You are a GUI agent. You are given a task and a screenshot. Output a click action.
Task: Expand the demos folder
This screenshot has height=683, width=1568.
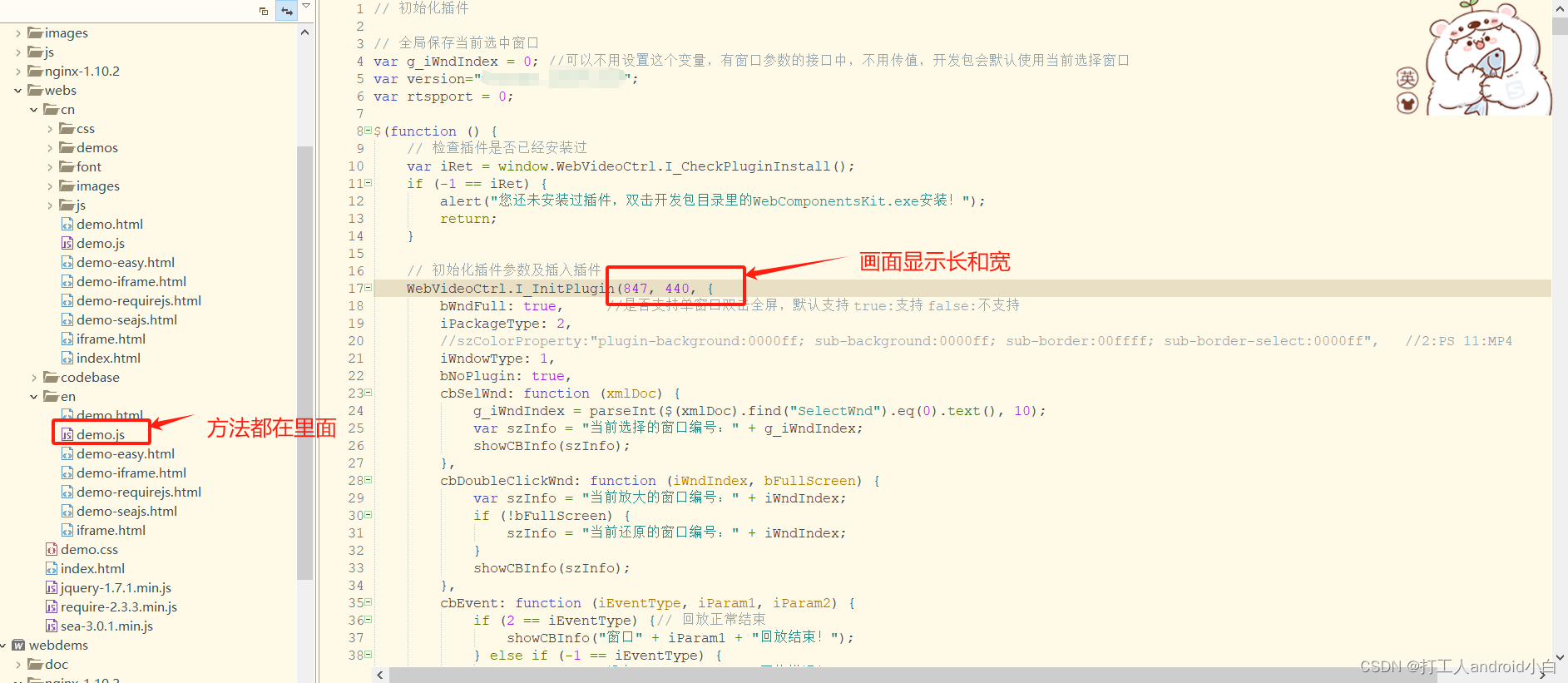point(50,148)
